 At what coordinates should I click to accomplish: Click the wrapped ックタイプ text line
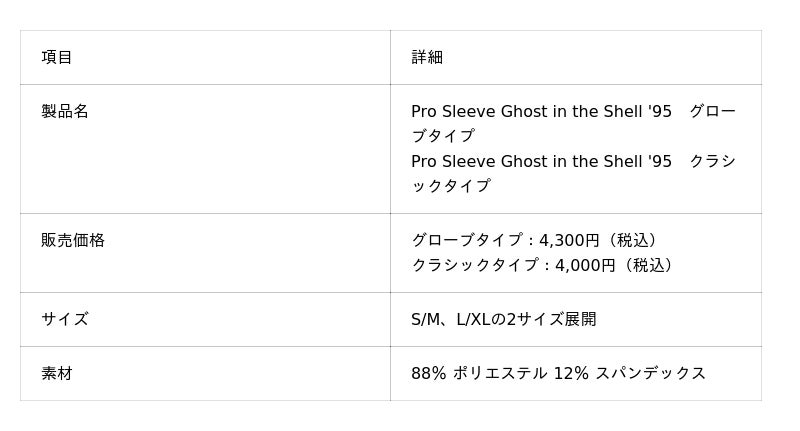click(451, 186)
